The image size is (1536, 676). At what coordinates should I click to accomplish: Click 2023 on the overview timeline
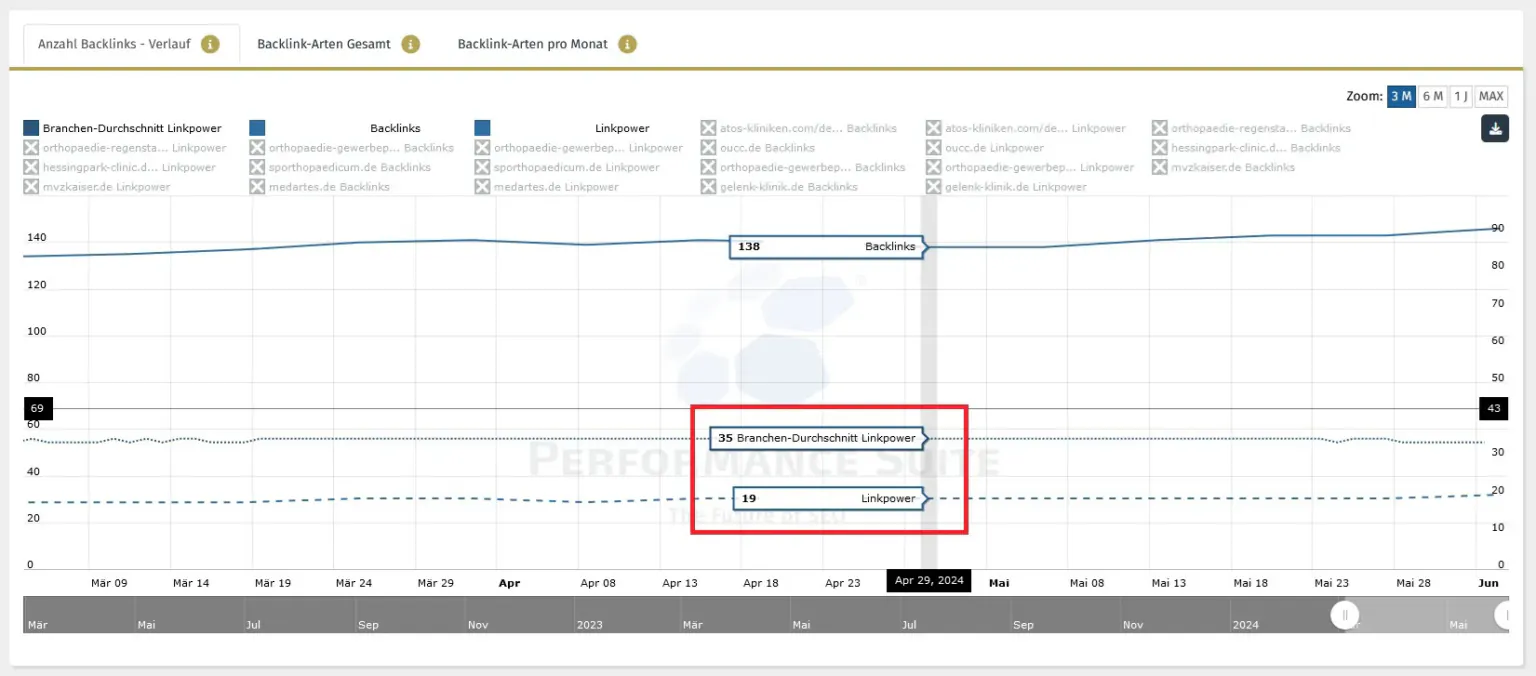click(589, 625)
